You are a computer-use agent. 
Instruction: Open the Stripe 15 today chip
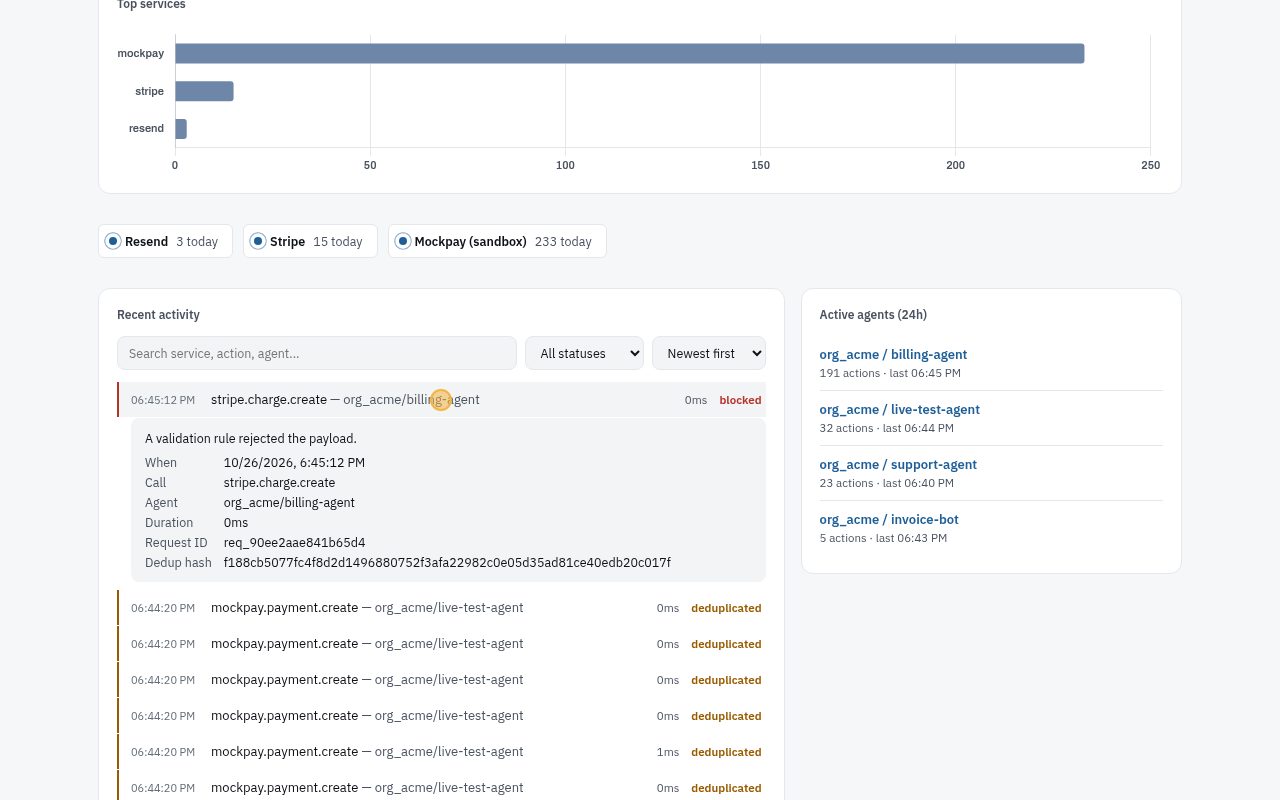tap(310, 241)
